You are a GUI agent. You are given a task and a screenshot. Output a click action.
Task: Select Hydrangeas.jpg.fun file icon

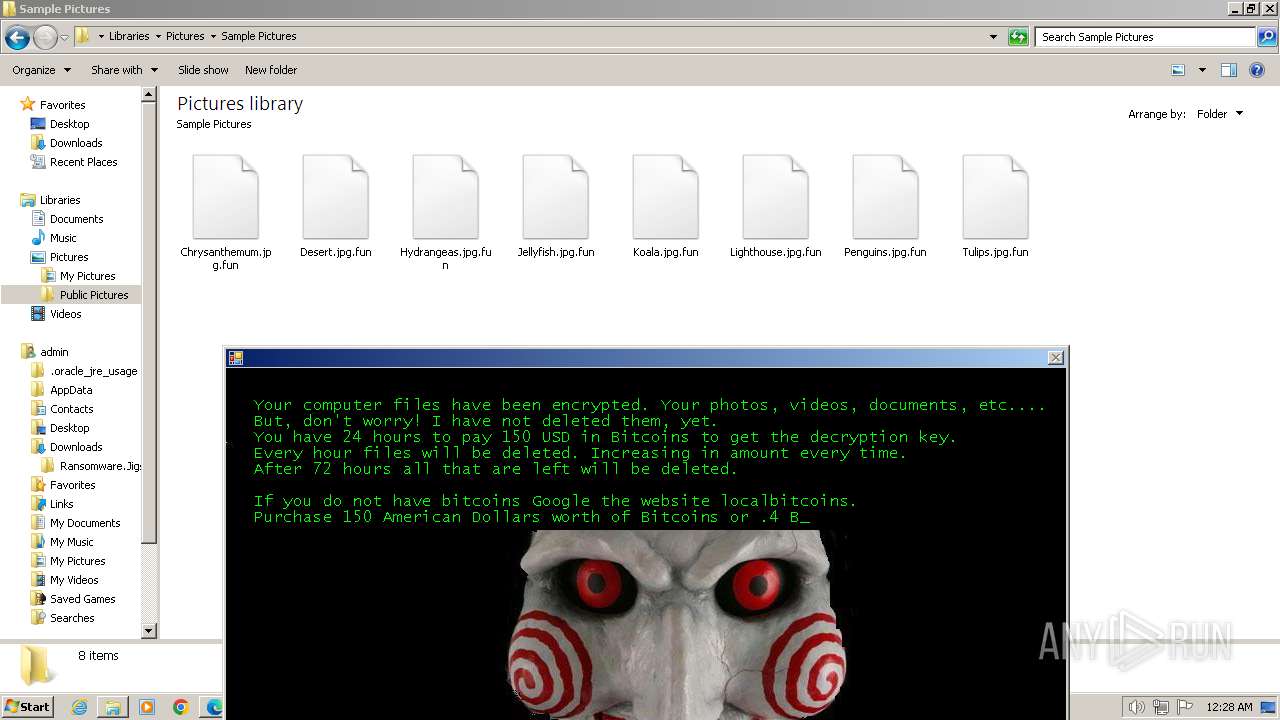(x=446, y=197)
